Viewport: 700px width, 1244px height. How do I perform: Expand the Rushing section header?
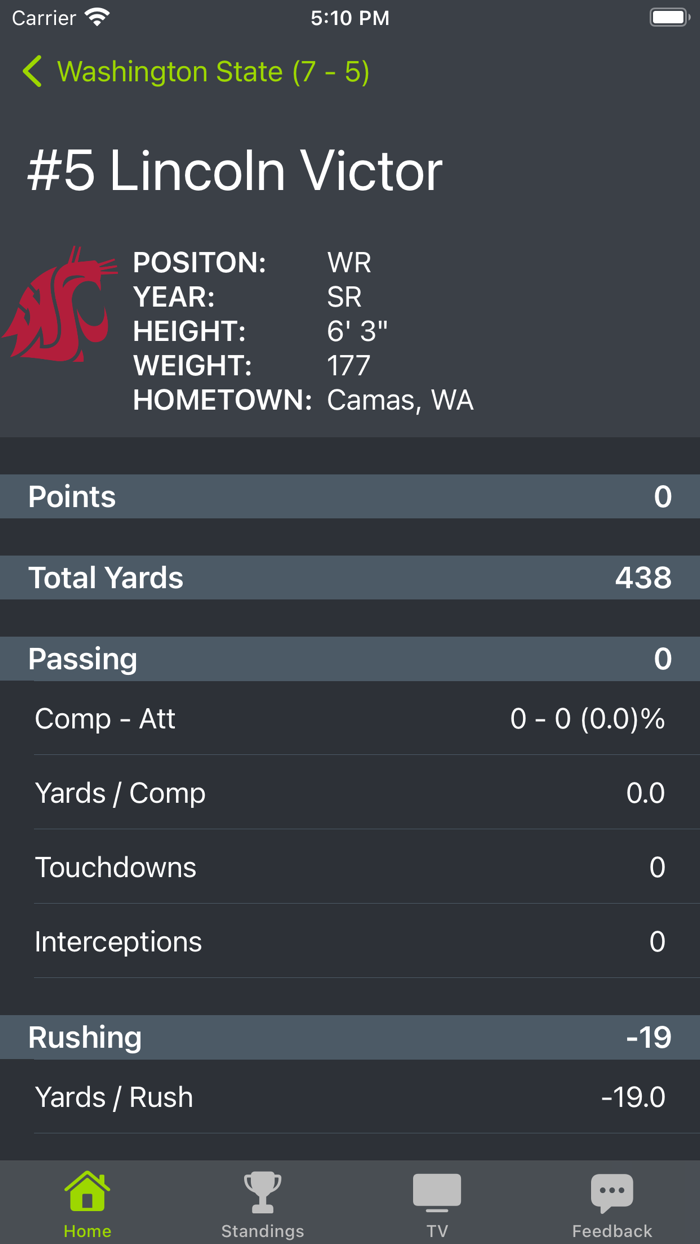(350, 1037)
